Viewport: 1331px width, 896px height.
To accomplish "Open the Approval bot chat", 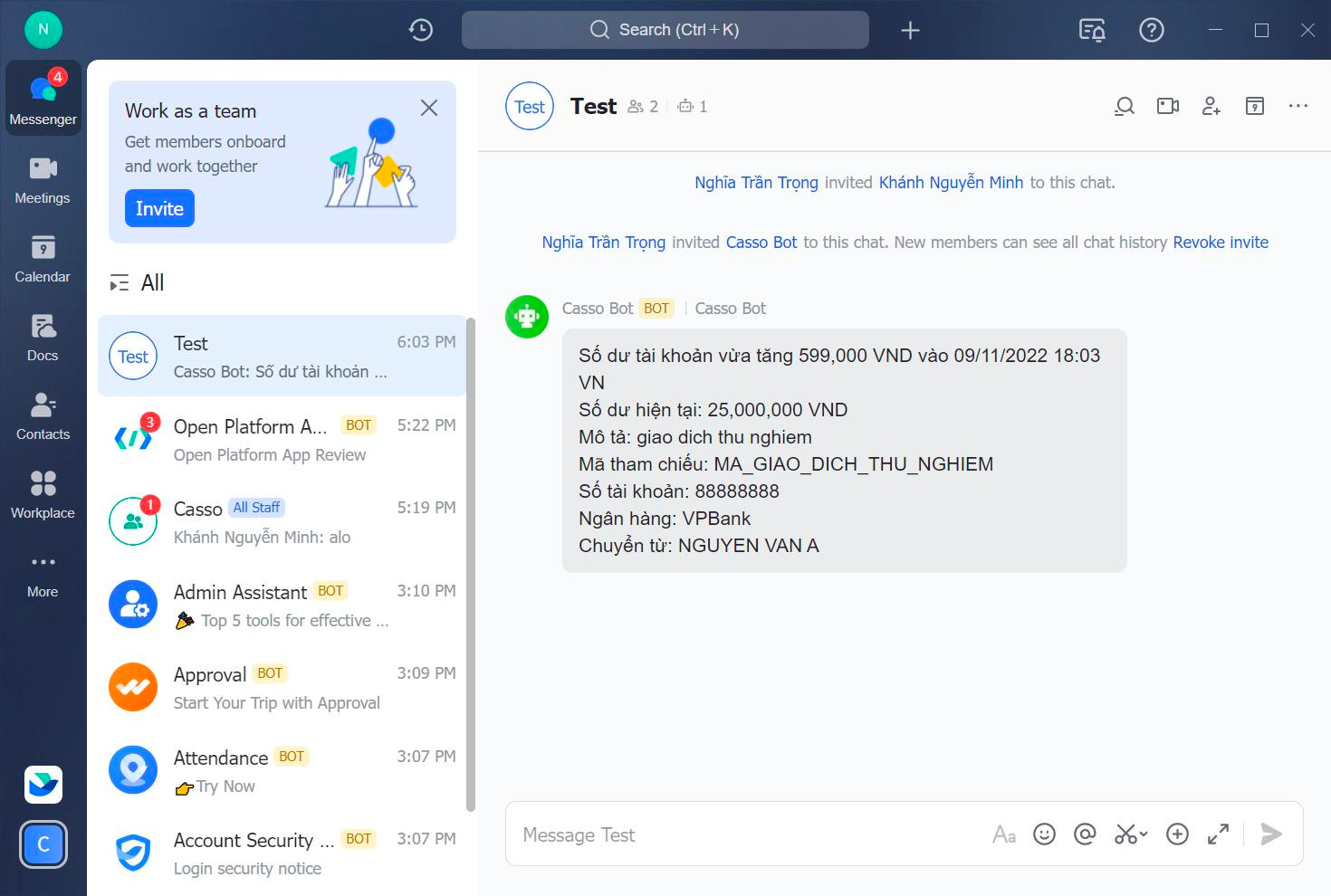I will pyautogui.click(x=282, y=688).
